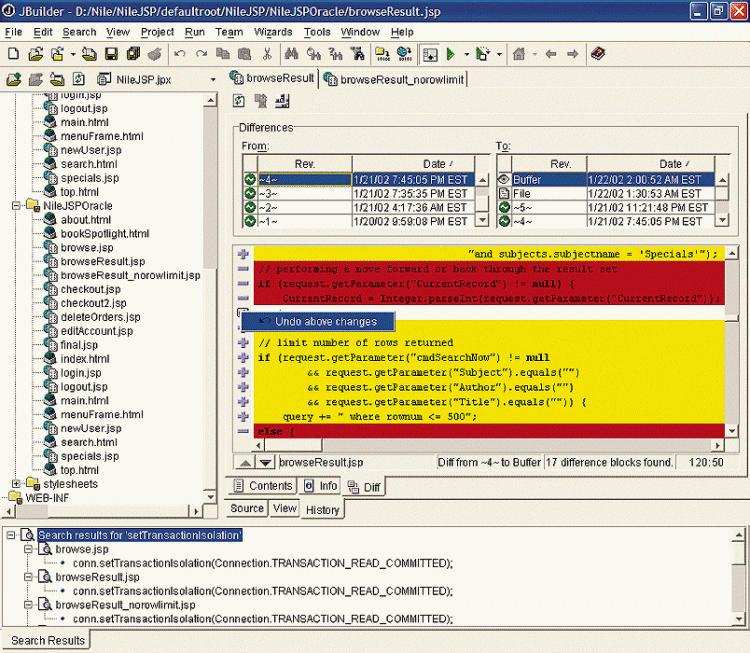Open Help topics book icon
750x653 pixels.
coord(598,54)
